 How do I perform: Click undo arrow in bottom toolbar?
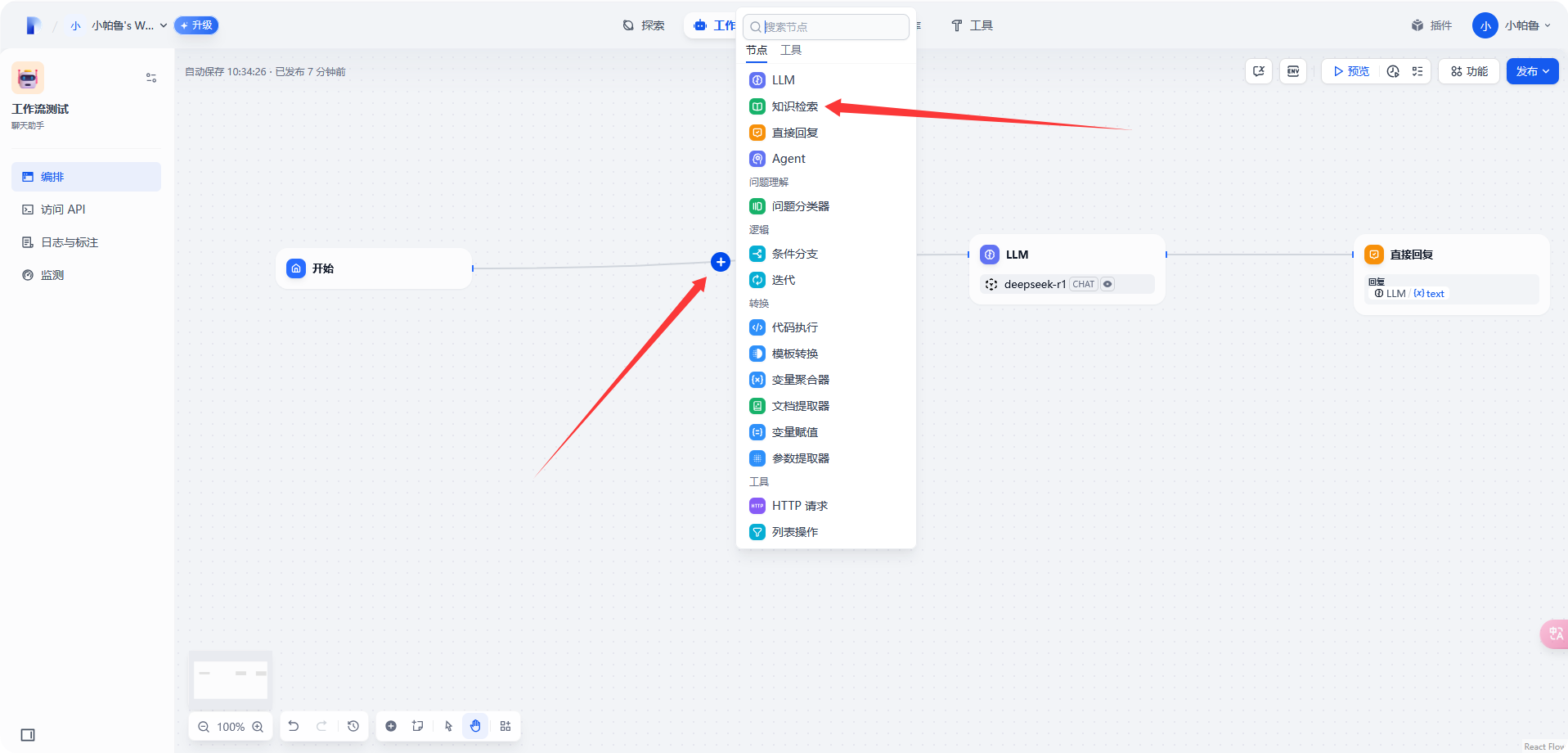(294, 726)
